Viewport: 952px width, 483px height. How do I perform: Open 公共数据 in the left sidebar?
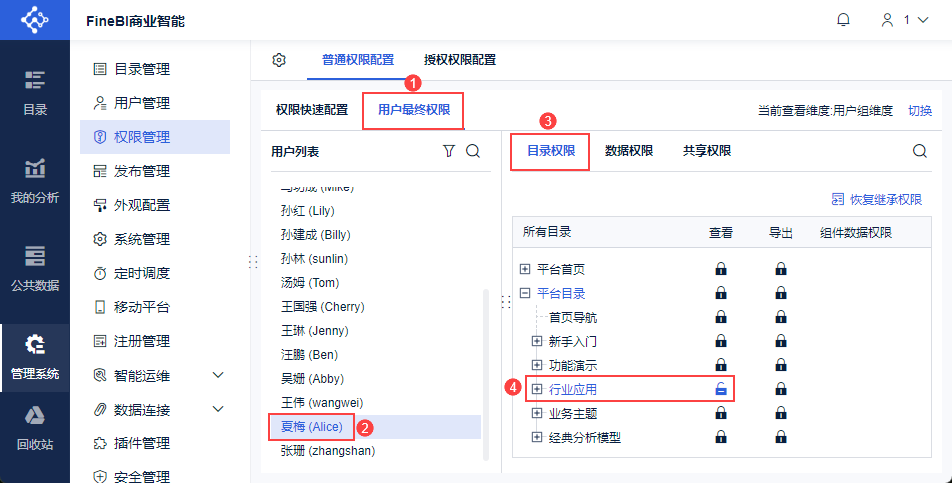tap(35, 266)
